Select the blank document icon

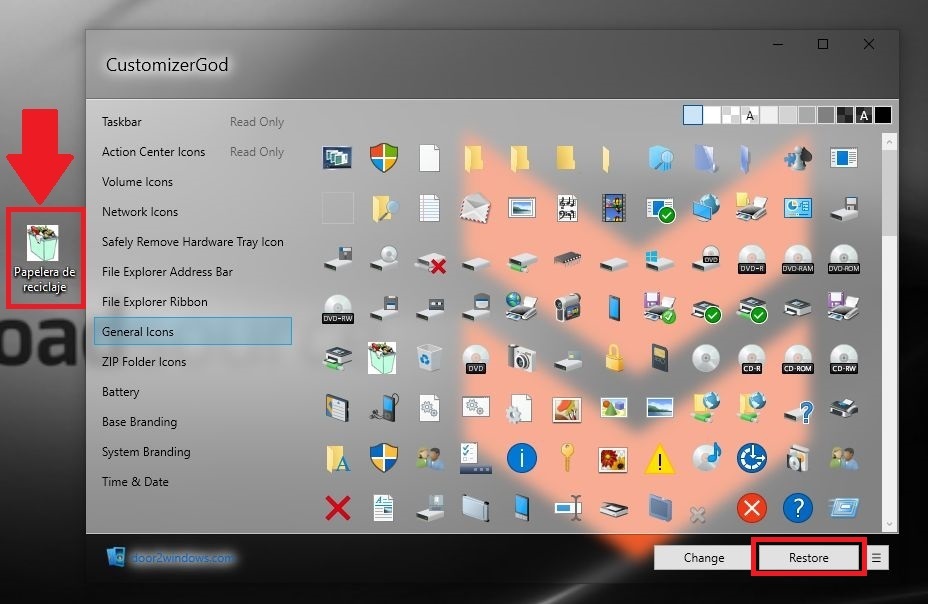coord(429,158)
